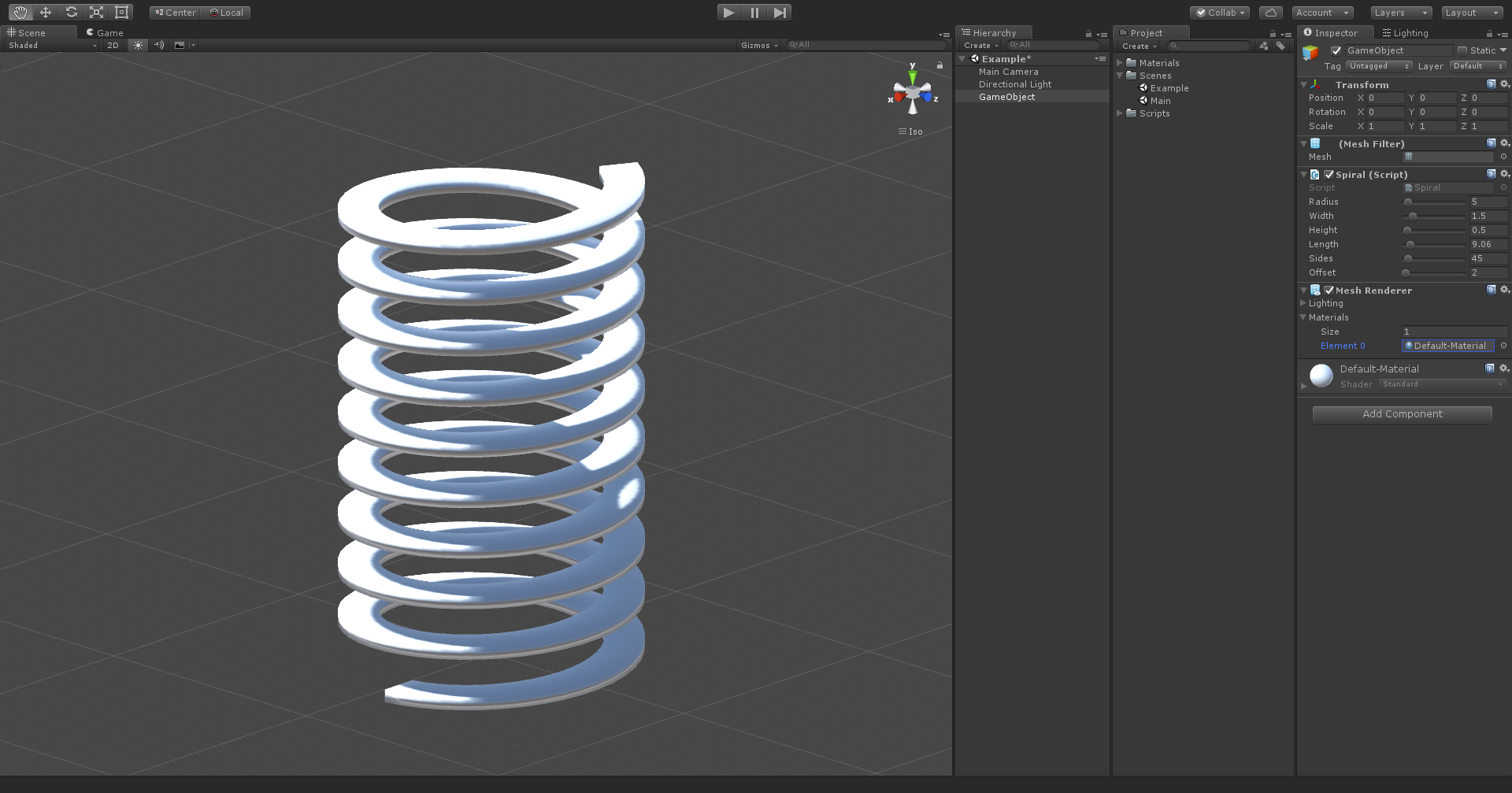Viewport: 1512px width, 793px height.
Task: Open Mesh Filter help icon
Action: 1491,143
